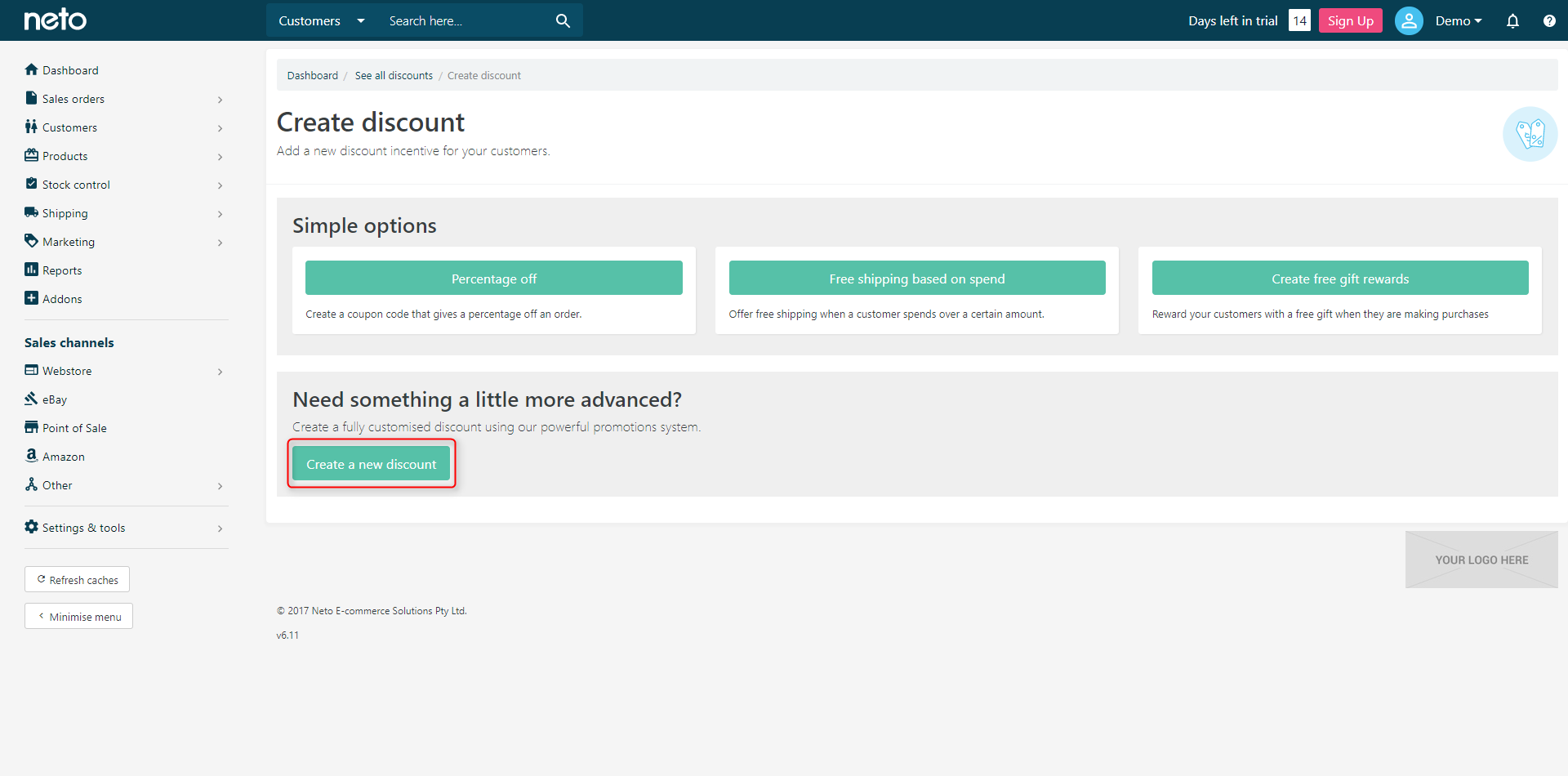
Task: Click the Sign Up button
Action: tap(1351, 20)
